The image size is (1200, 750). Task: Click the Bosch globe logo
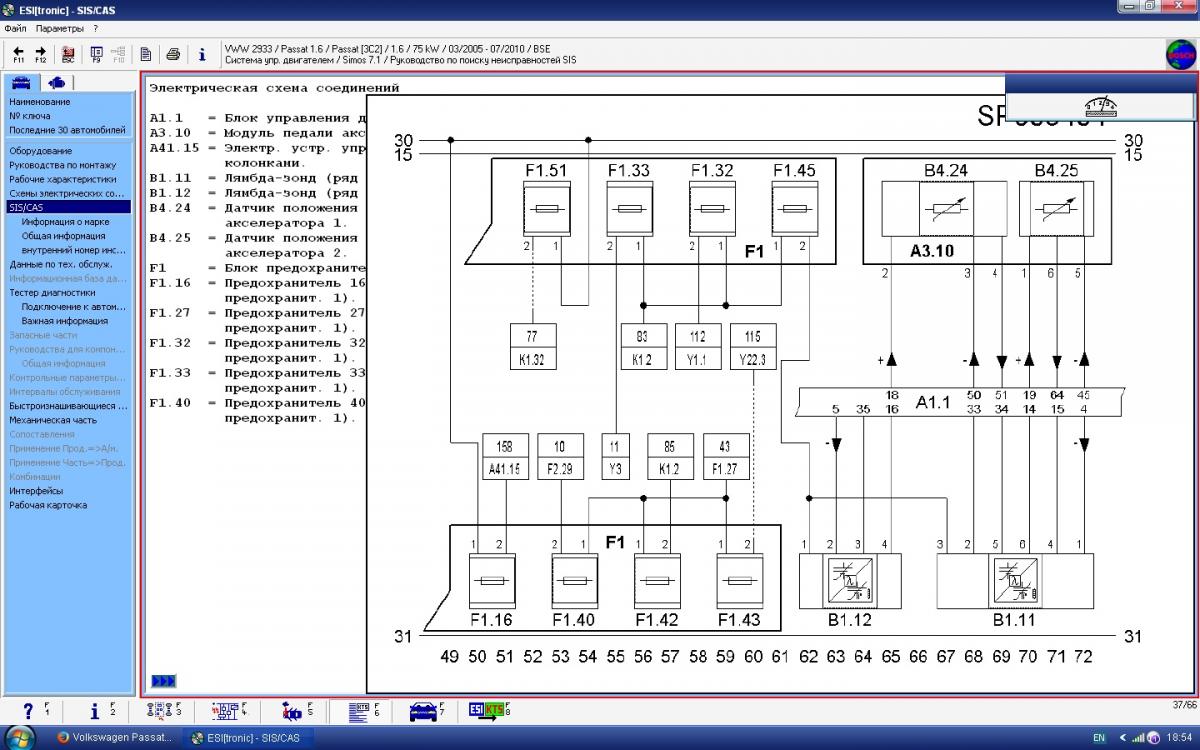(x=1181, y=55)
